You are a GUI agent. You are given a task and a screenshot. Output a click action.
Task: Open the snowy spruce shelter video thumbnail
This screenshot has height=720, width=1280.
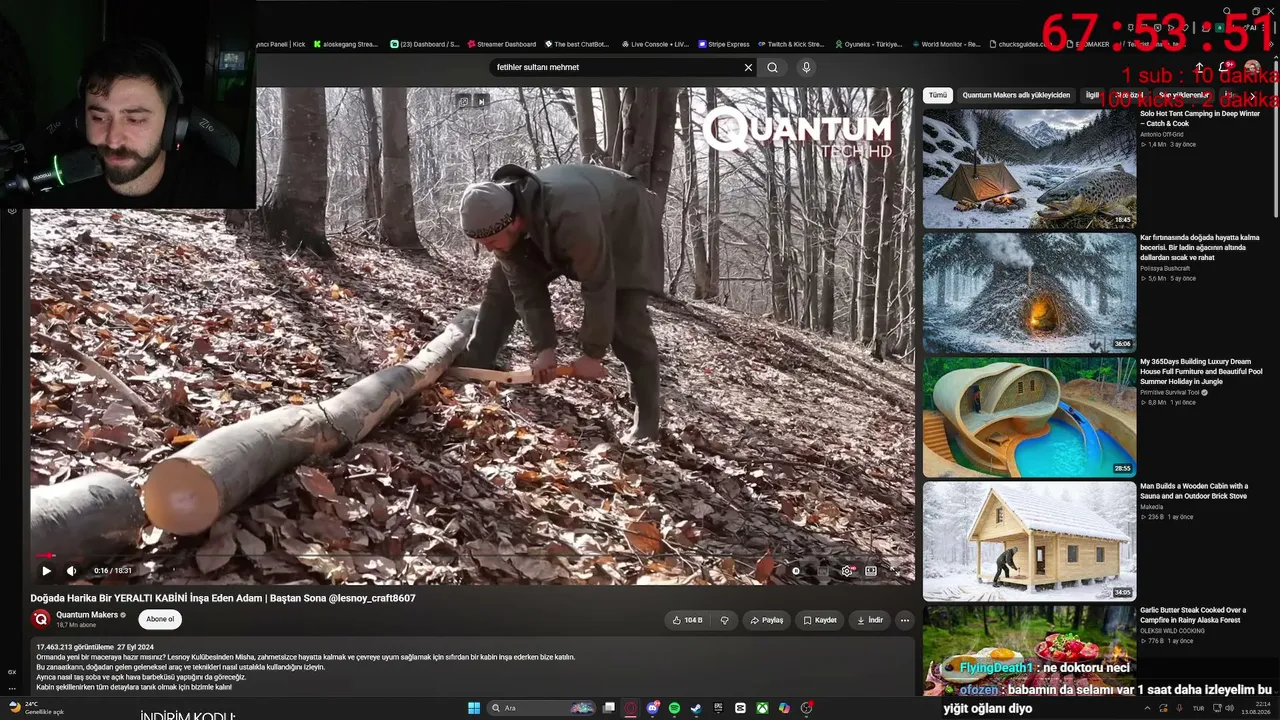pyautogui.click(x=1029, y=292)
